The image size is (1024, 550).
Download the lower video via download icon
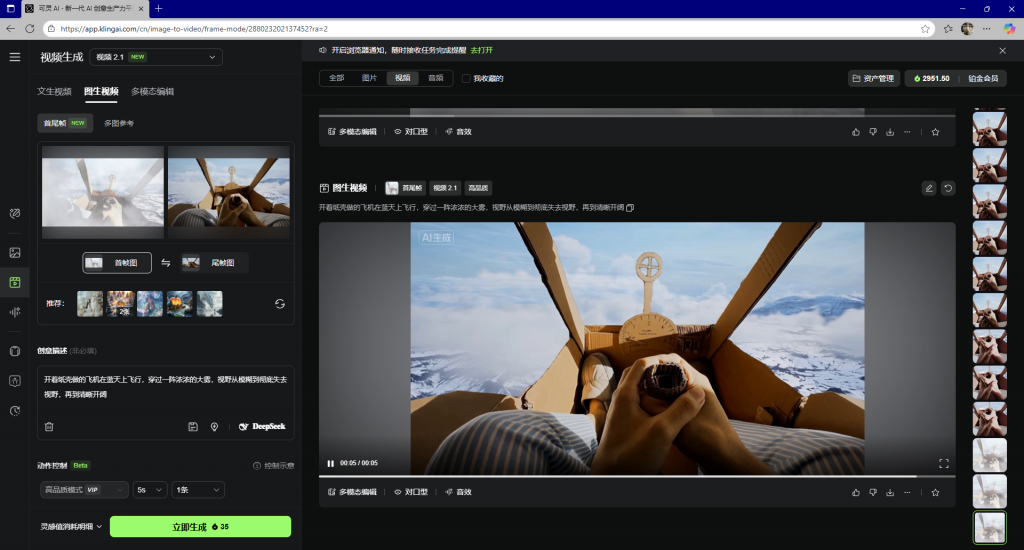pos(890,492)
